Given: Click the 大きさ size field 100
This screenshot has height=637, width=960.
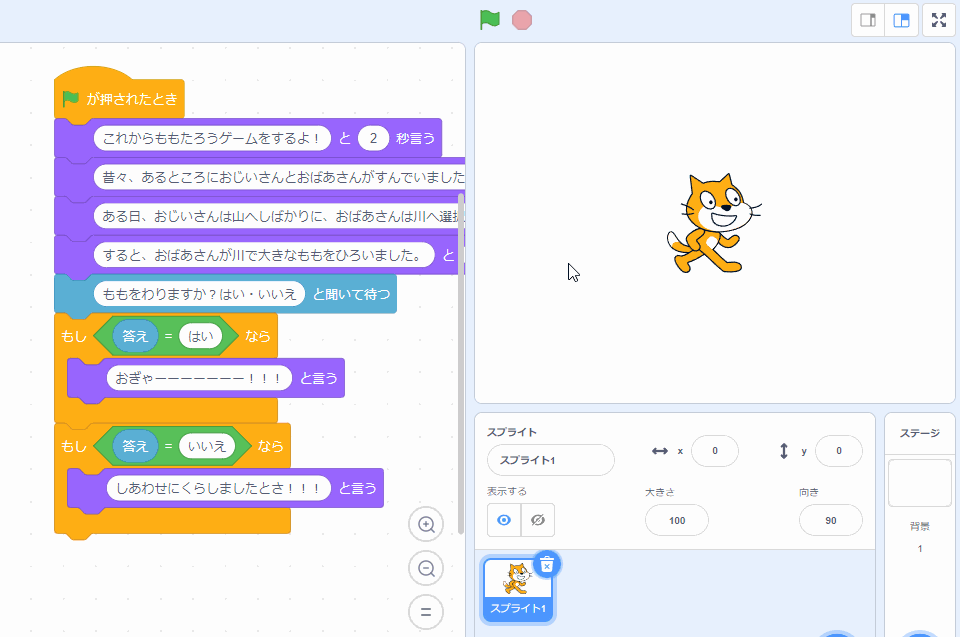Looking at the screenshot, I should (677, 521).
